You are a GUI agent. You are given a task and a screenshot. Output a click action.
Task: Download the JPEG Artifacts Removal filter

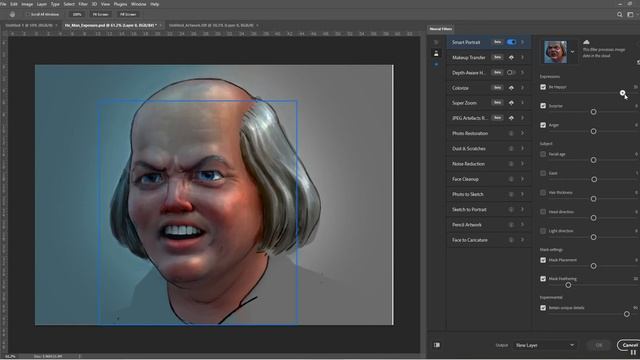511,118
